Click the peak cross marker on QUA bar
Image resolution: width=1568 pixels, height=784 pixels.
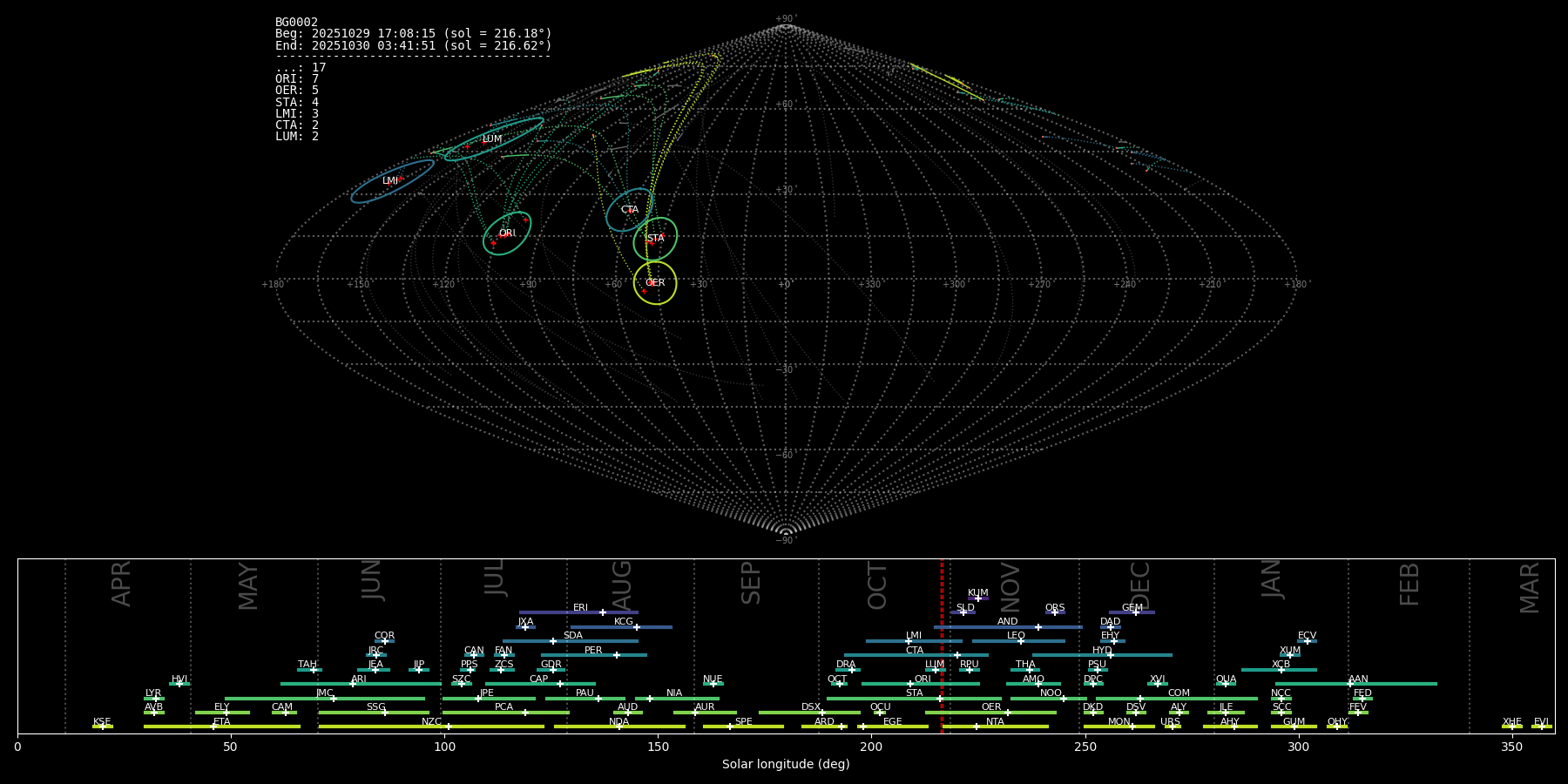click(1225, 684)
